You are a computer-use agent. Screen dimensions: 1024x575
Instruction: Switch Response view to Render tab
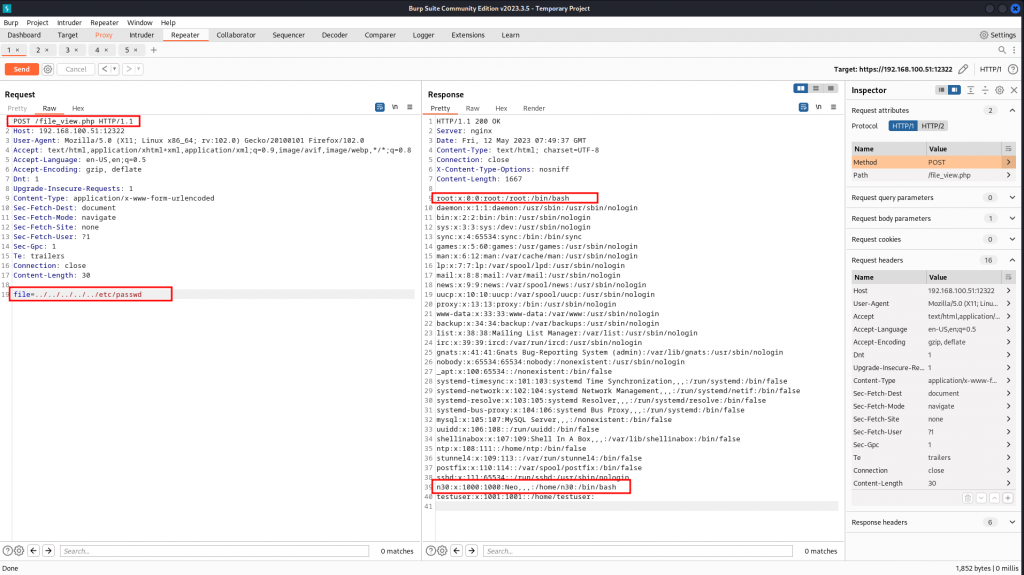(x=534, y=108)
